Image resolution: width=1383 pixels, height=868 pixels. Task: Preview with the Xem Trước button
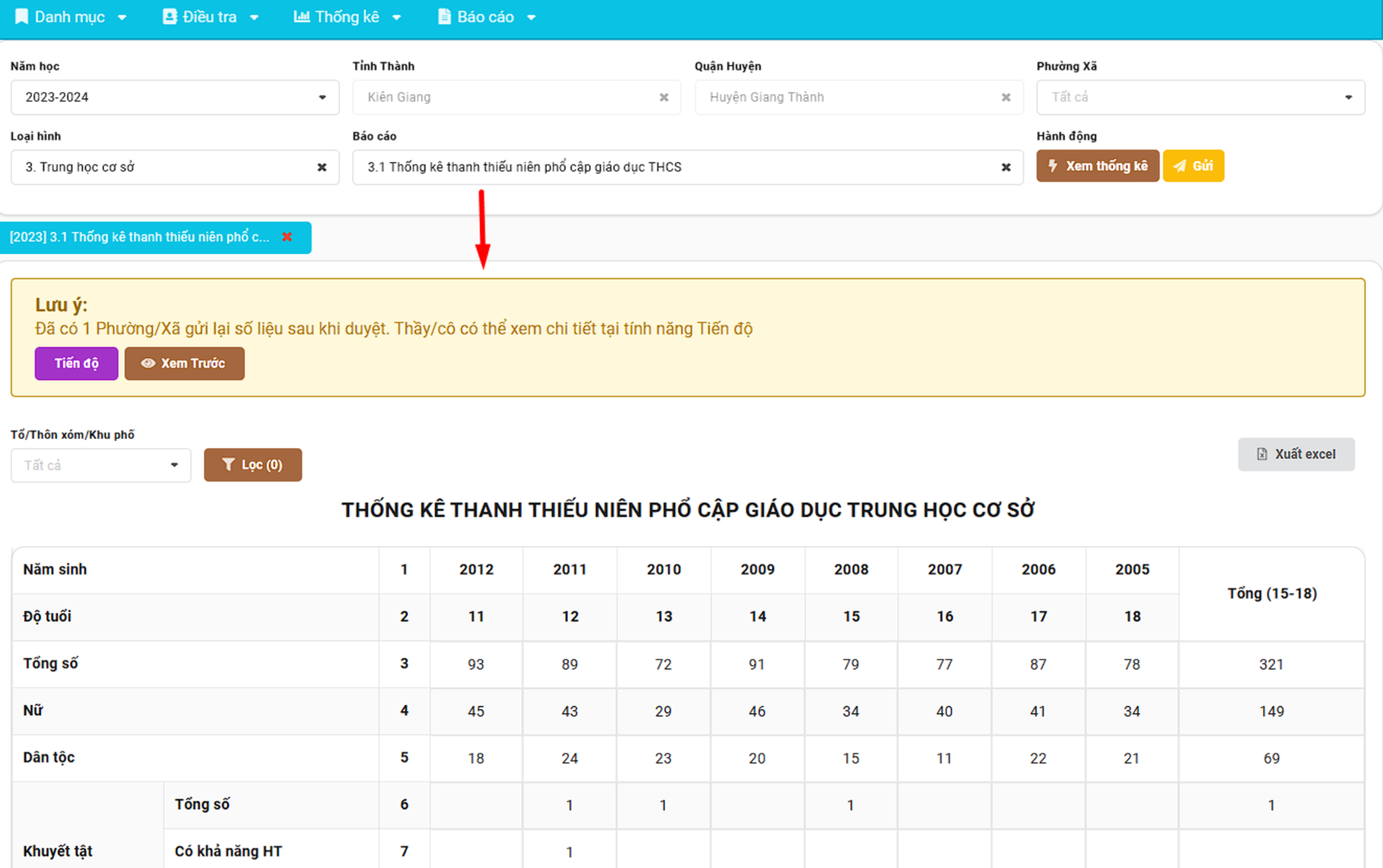tap(184, 364)
